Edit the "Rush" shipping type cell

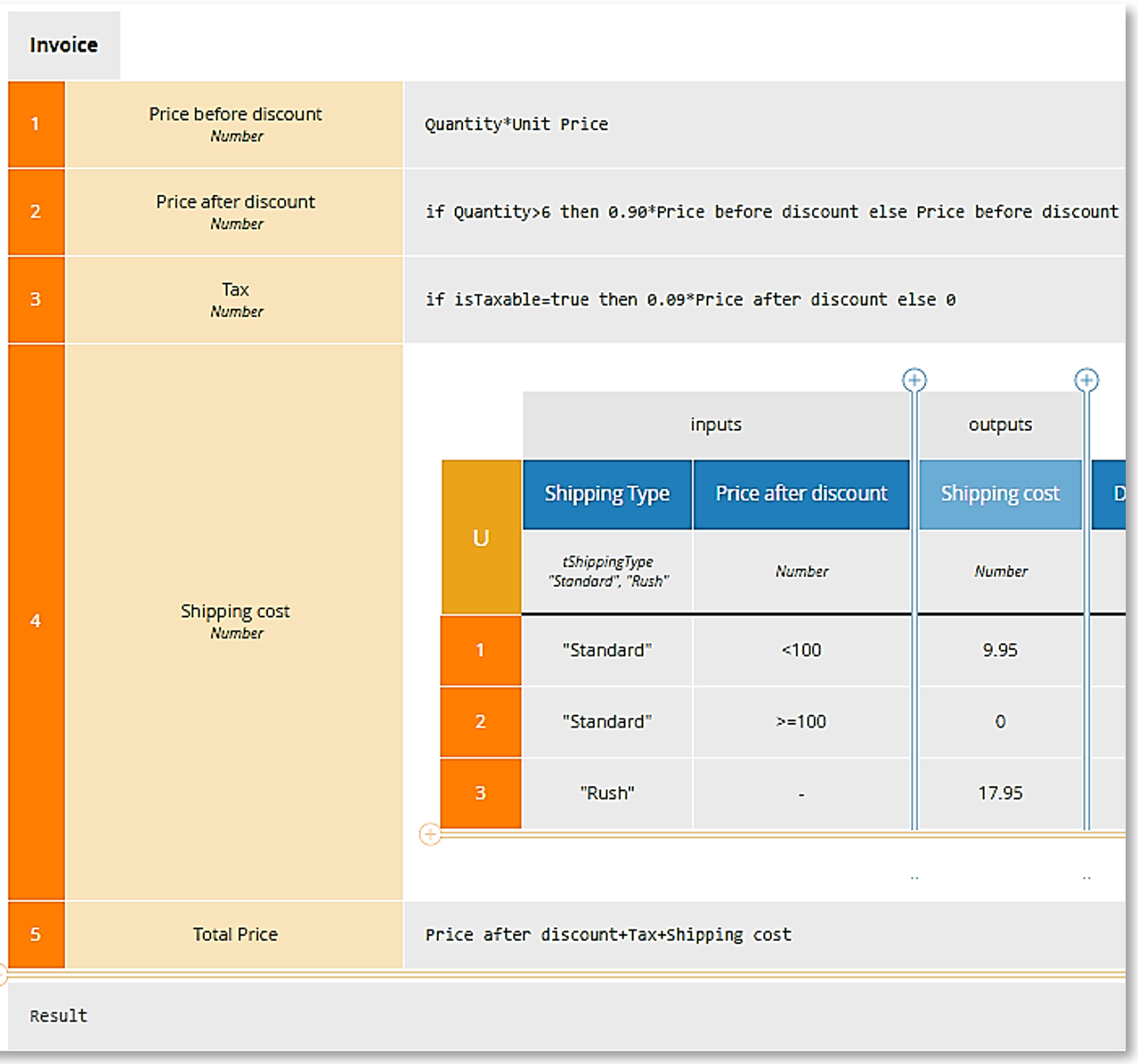(607, 793)
